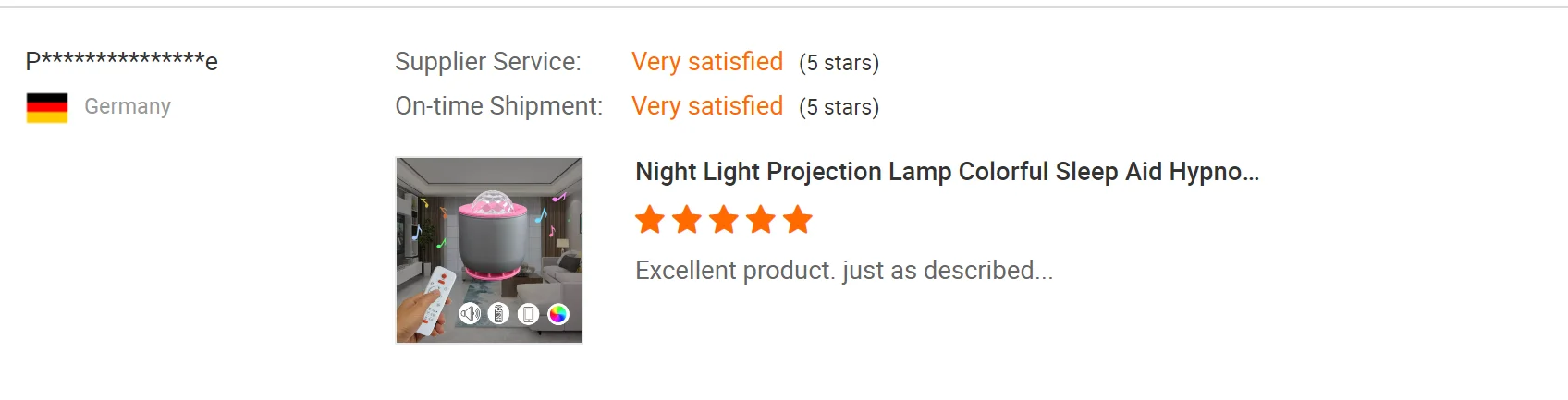The height and width of the screenshot is (400, 1568).
Task: Click the Supplier Service label
Action: 488,62
